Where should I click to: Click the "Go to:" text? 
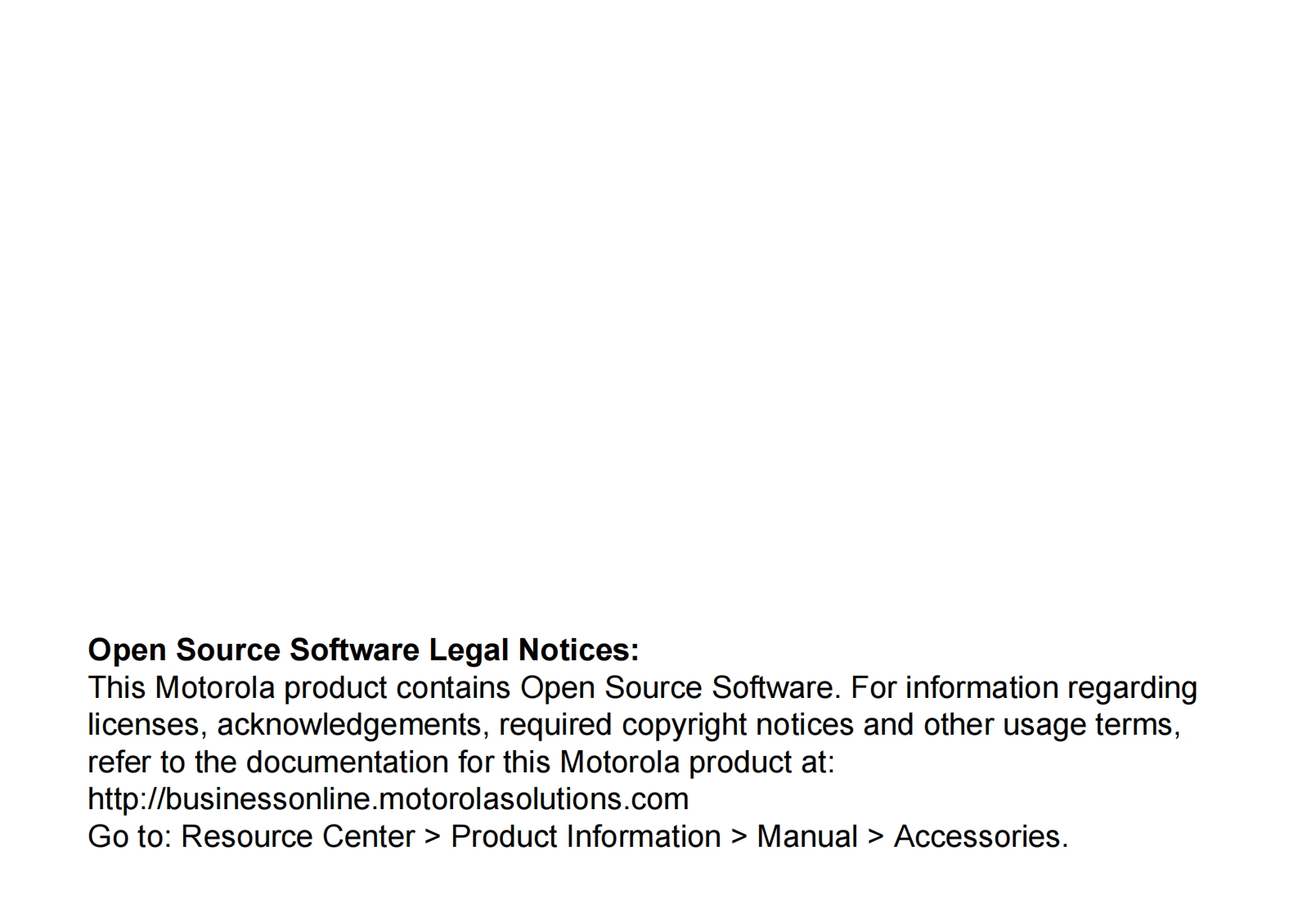(x=129, y=837)
